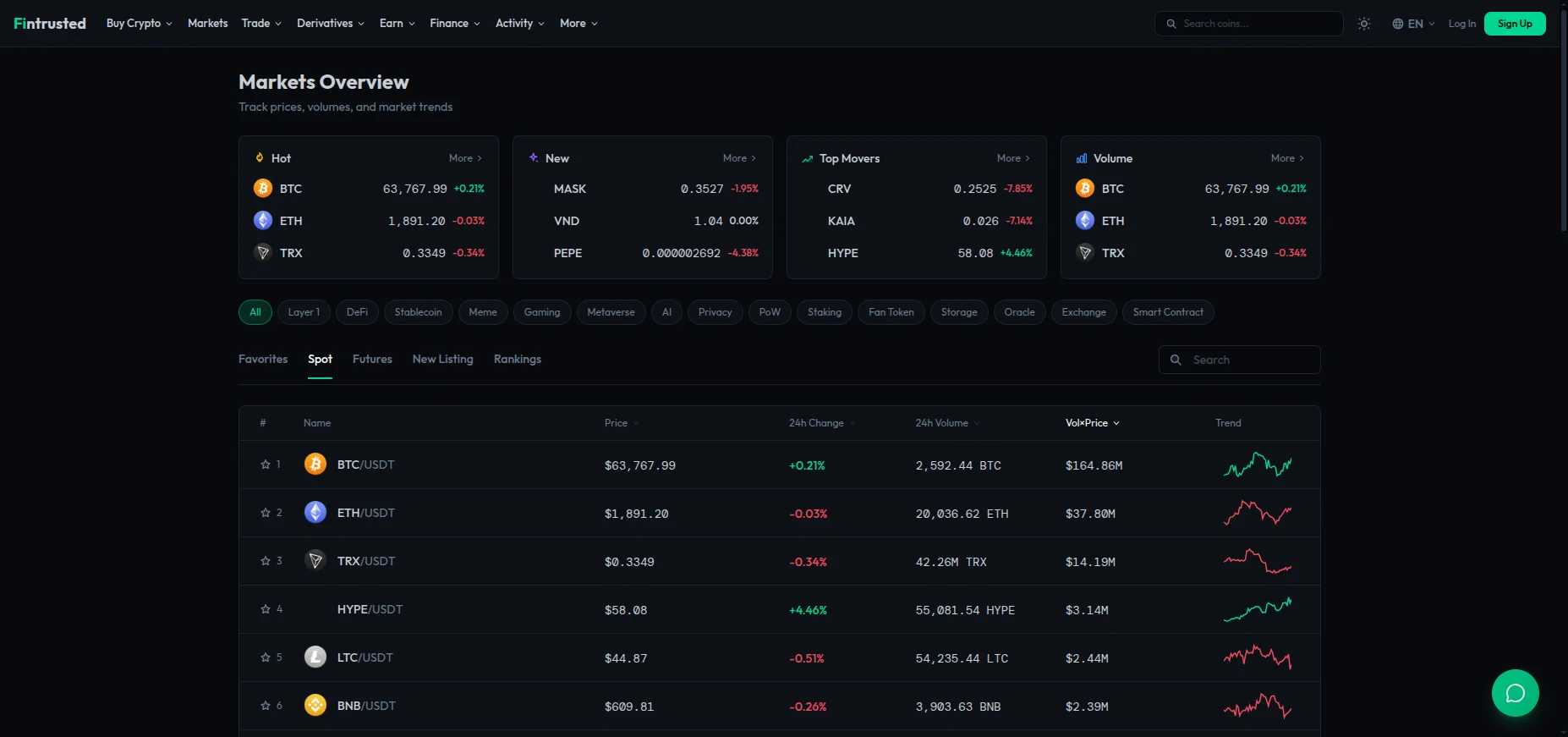Viewport: 1568px width, 737px height.
Task: Filter by Stablecoin category chip
Action: coord(418,312)
